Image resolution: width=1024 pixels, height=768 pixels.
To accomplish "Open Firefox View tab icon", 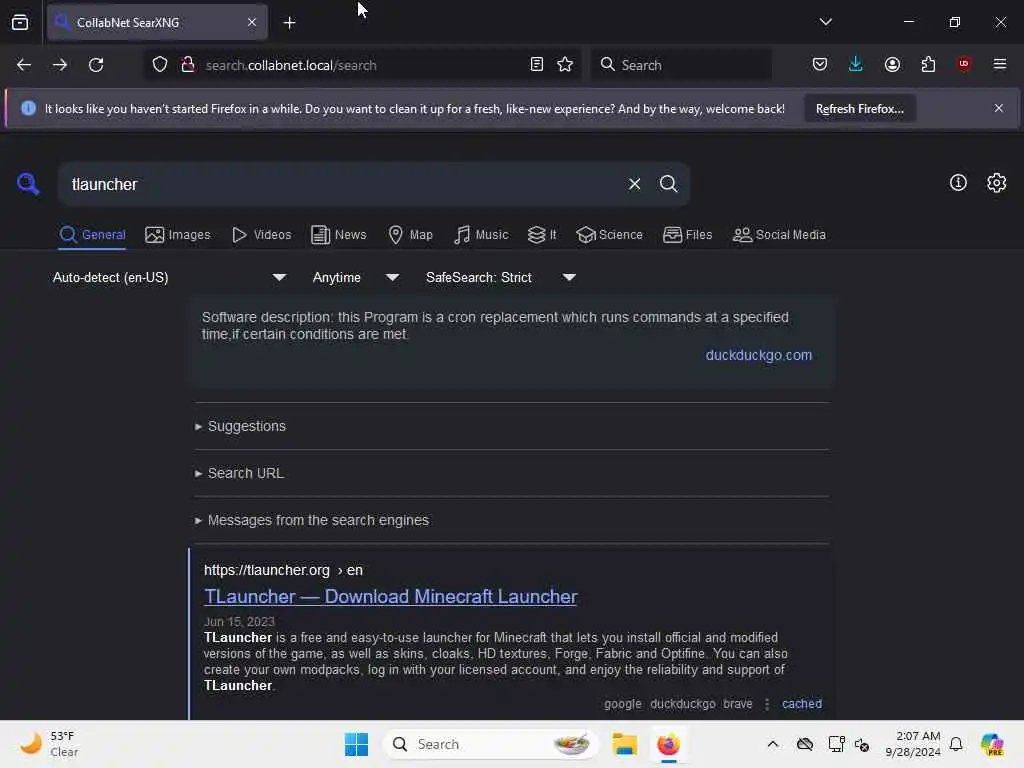I will click(x=20, y=22).
